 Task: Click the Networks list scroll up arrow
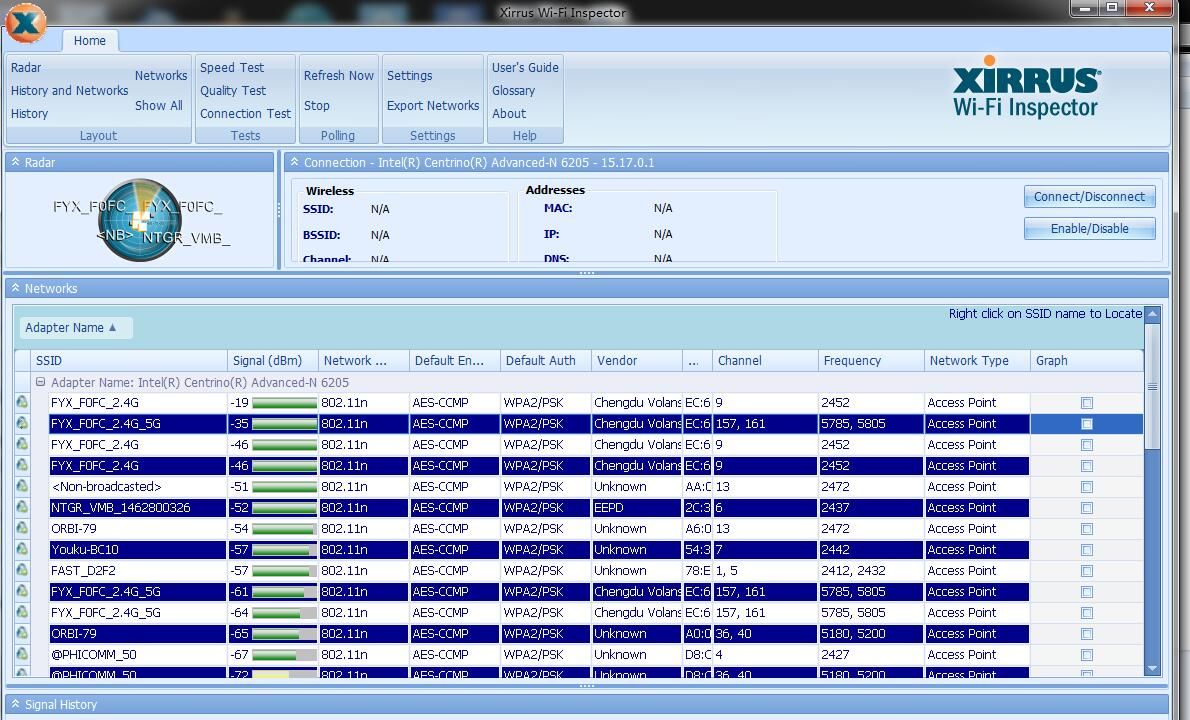(1153, 314)
